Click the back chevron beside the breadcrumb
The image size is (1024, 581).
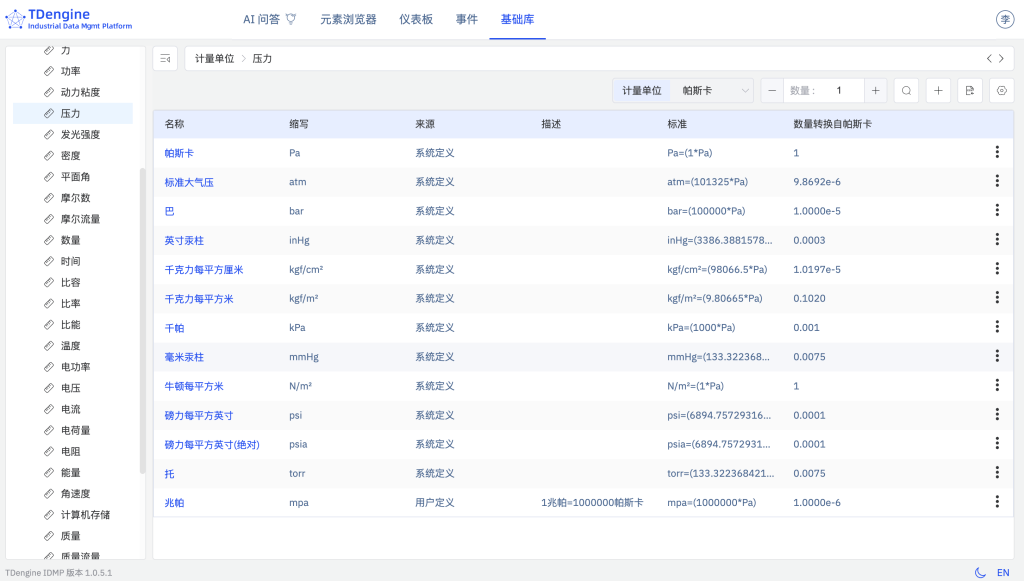[x=989, y=58]
